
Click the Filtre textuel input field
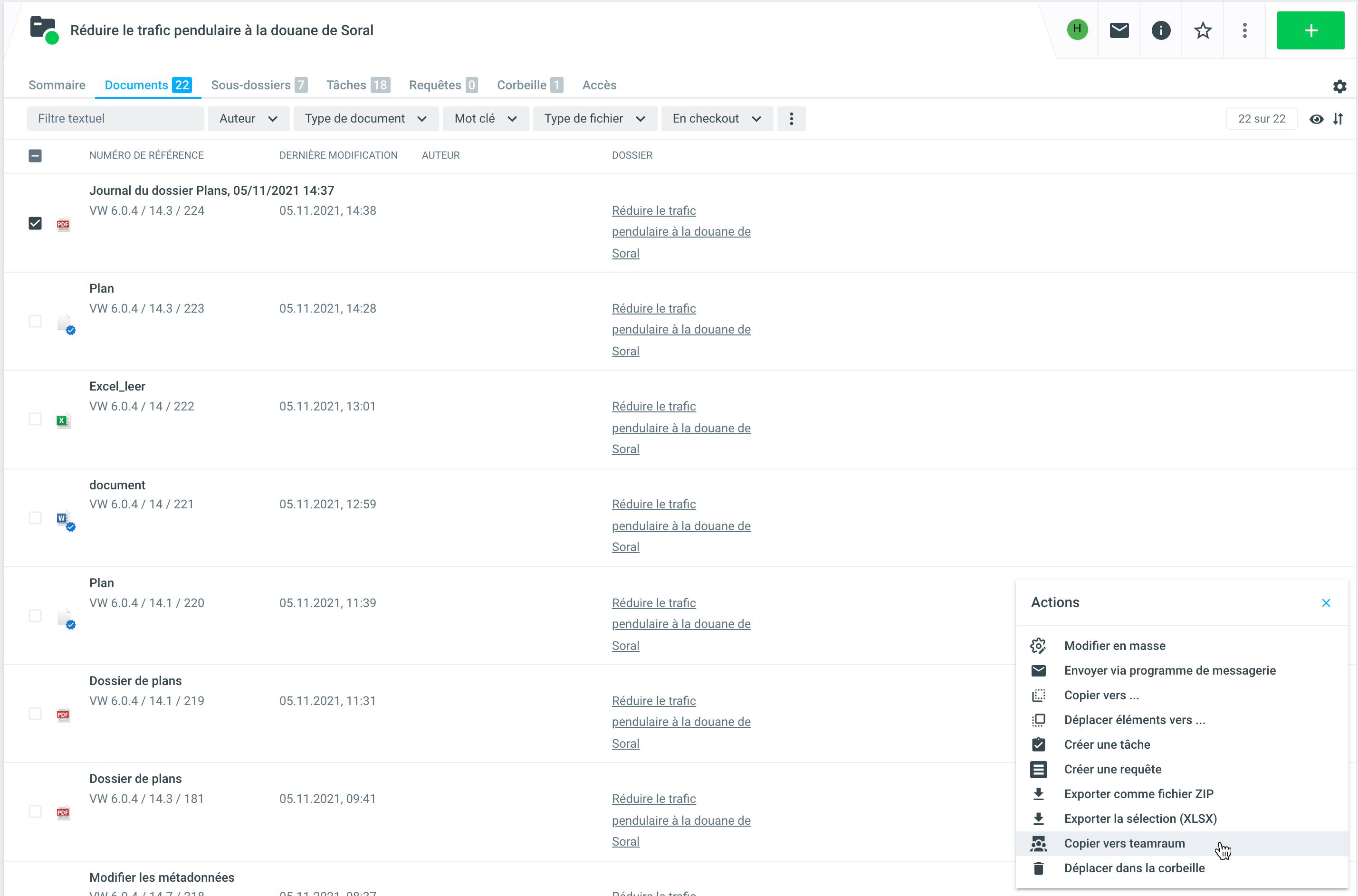pos(115,119)
